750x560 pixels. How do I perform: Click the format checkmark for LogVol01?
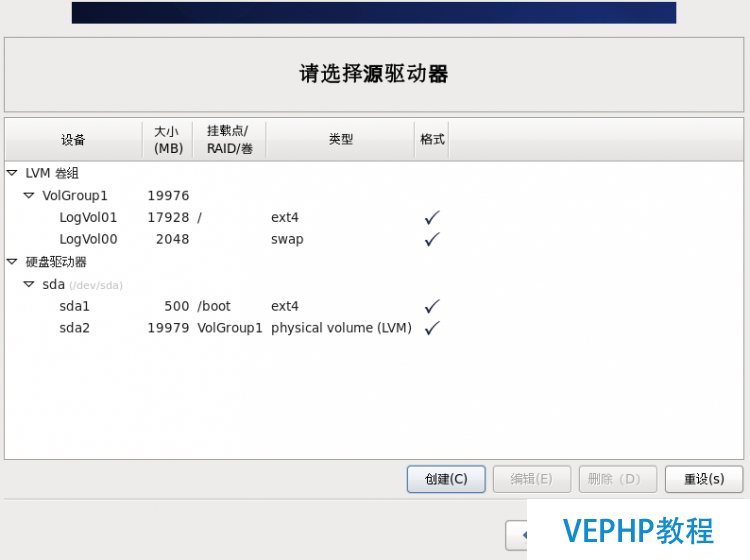pos(432,218)
